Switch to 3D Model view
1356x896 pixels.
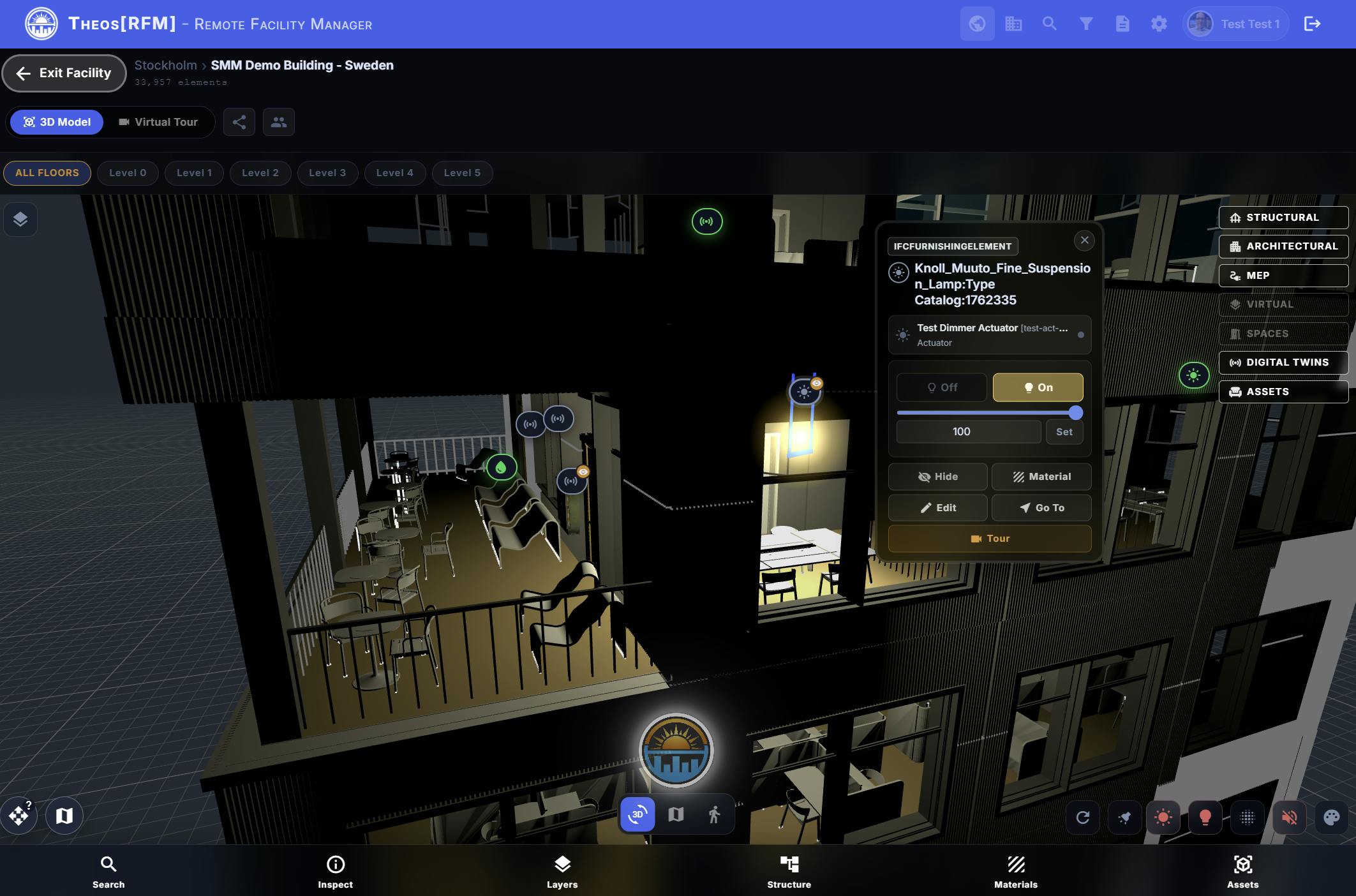(x=57, y=122)
